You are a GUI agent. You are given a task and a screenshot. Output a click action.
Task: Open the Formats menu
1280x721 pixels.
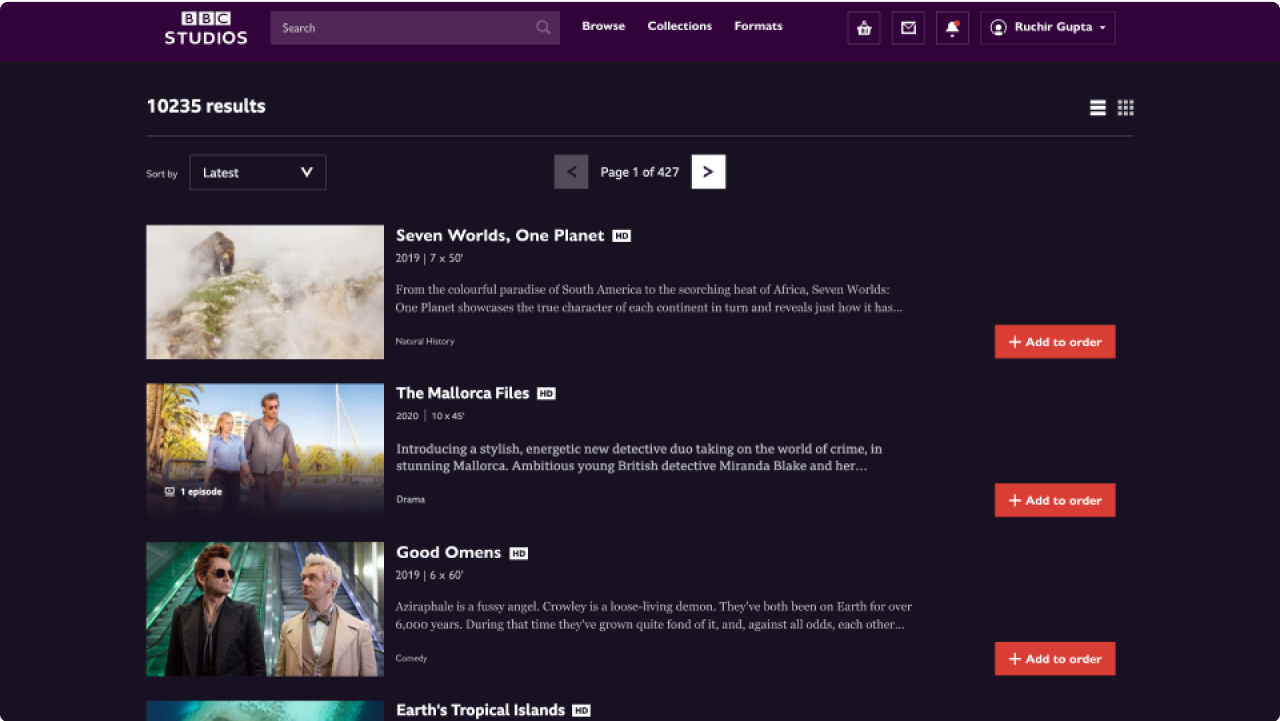[758, 26]
